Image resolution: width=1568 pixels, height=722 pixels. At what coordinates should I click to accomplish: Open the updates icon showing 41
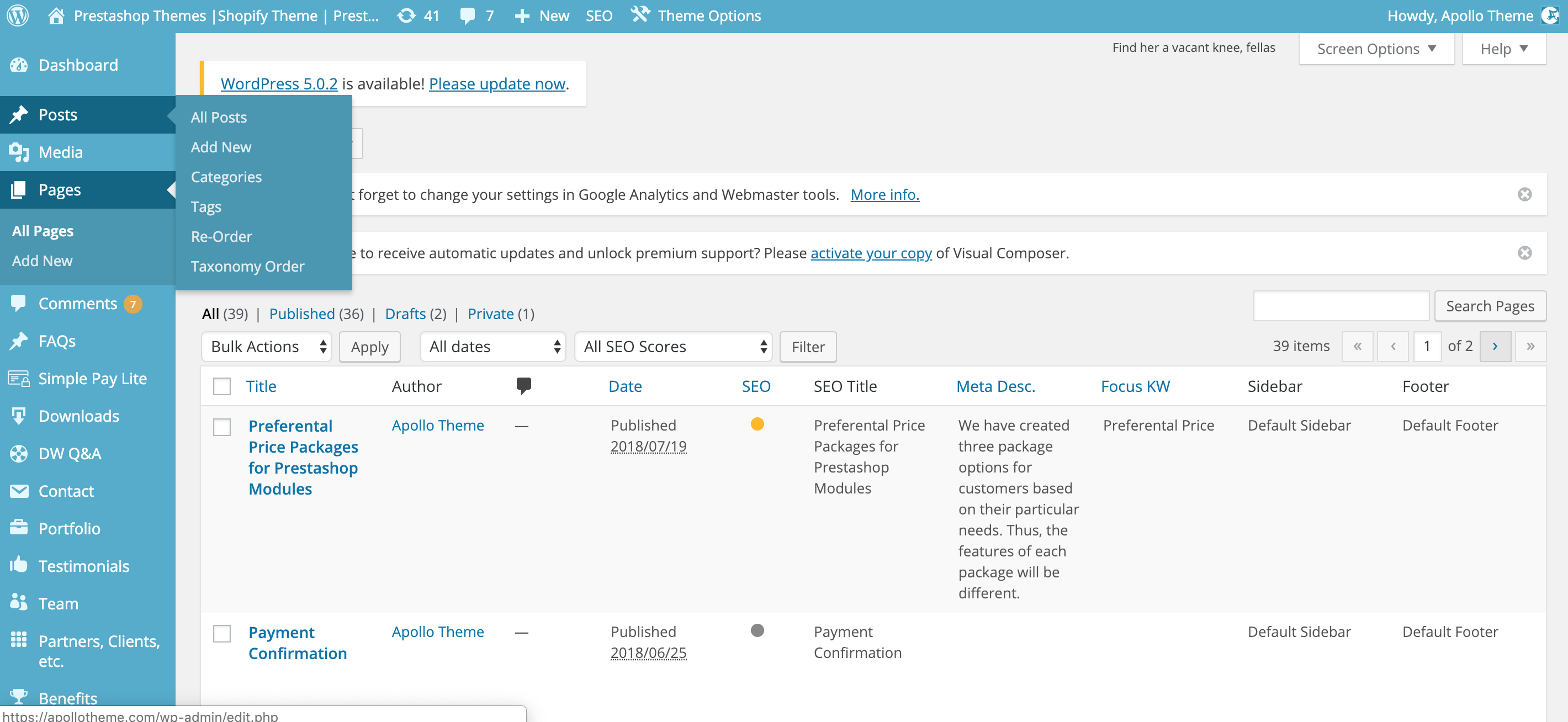click(406, 15)
